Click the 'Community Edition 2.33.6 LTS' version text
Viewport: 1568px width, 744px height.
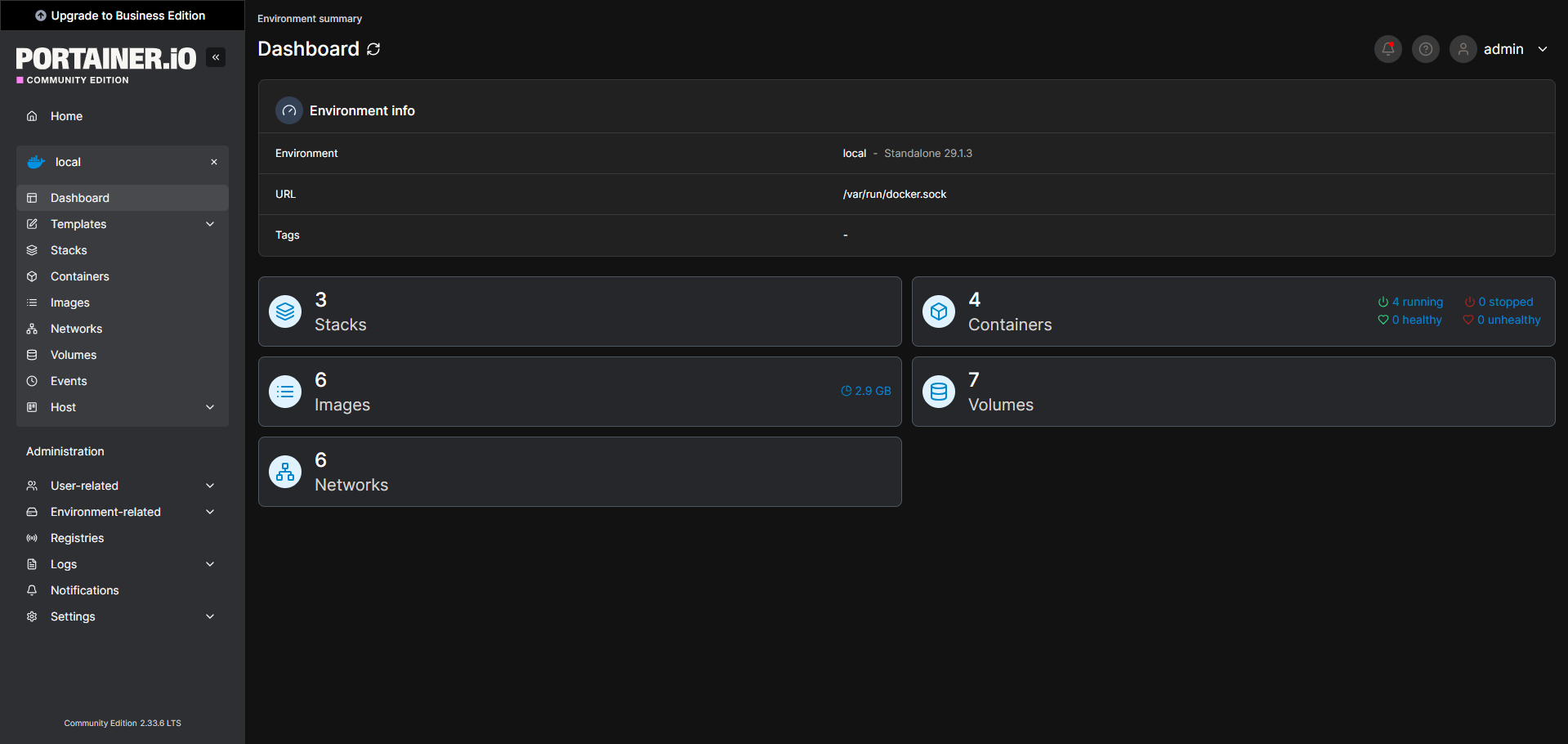[123, 724]
